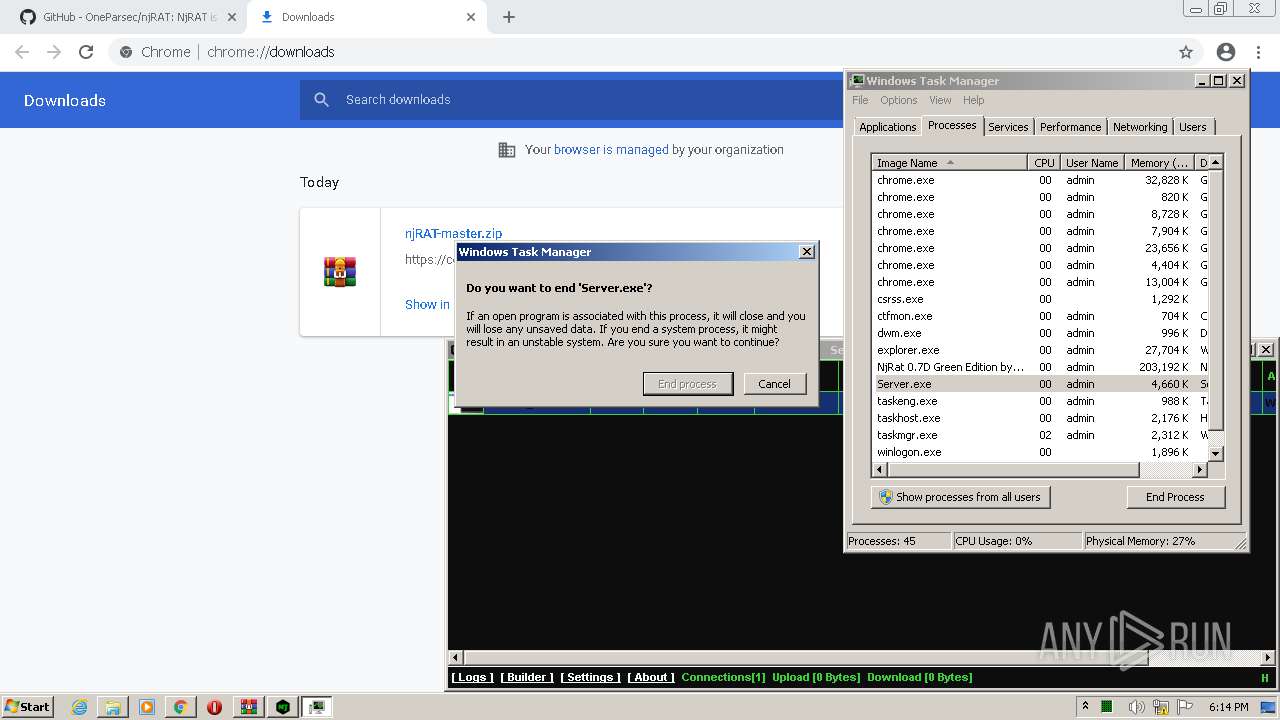Select the NjRat 0.7D Green Edition process

tap(1040, 367)
